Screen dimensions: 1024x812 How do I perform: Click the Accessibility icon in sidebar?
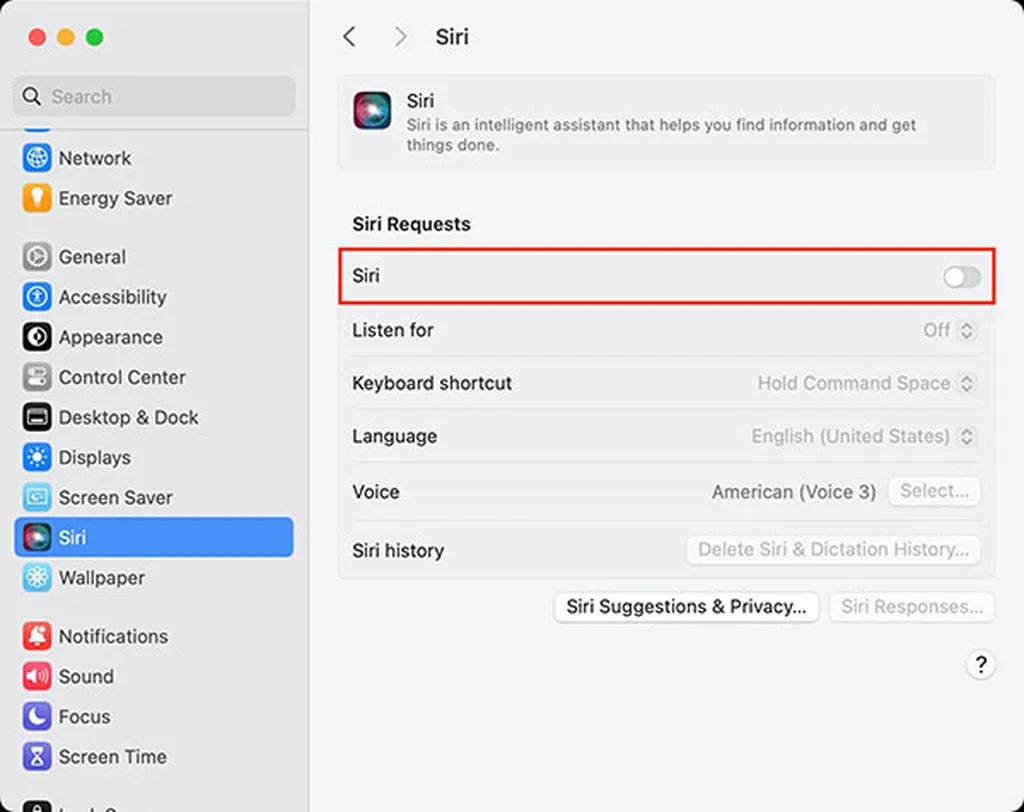(x=37, y=297)
